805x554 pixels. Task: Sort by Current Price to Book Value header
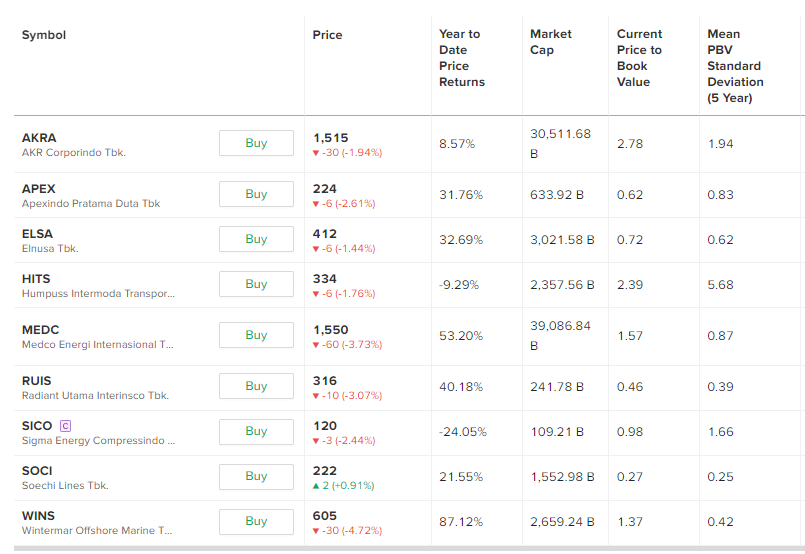639,58
